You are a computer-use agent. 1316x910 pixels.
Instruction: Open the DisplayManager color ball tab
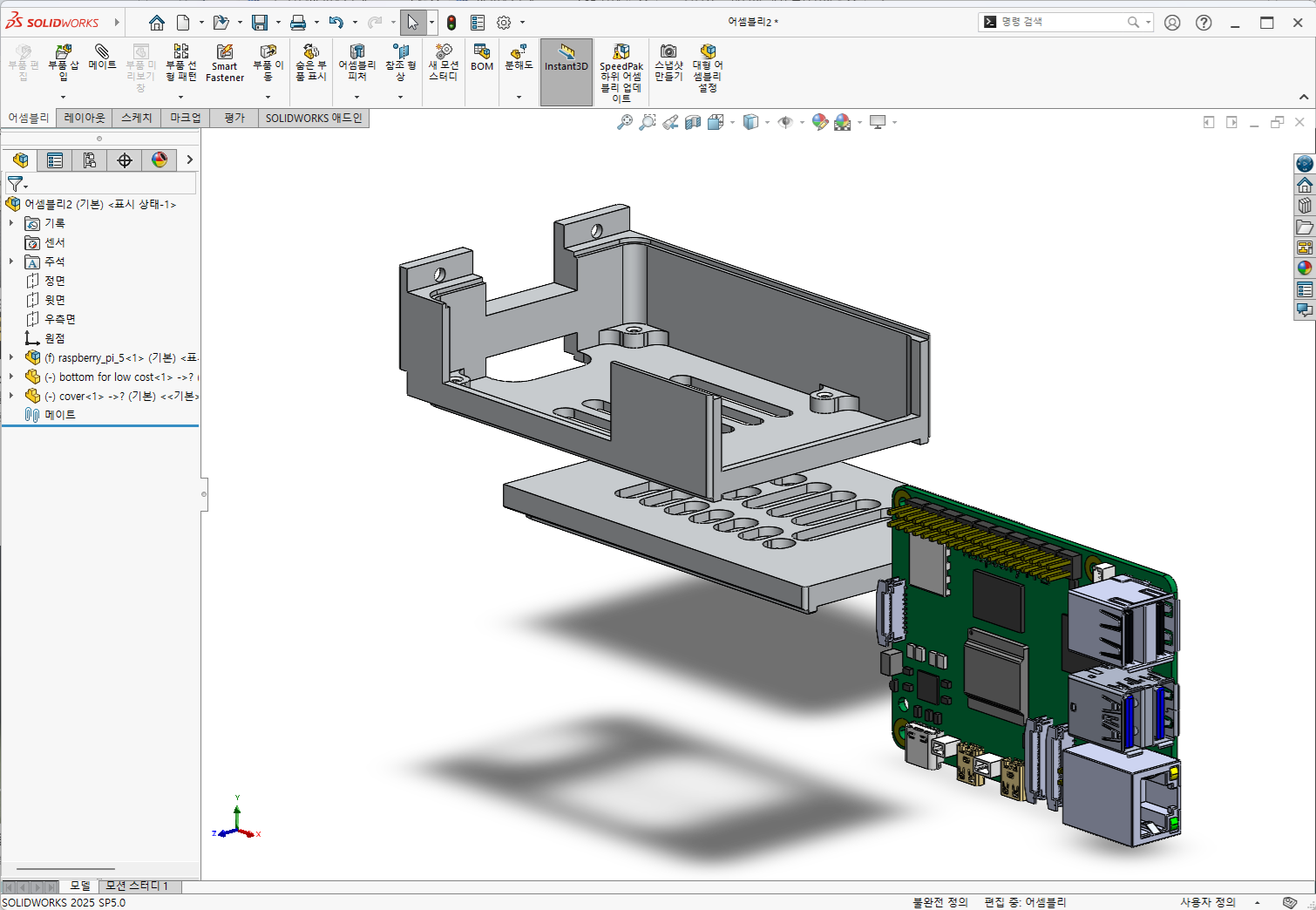[159, 160]
